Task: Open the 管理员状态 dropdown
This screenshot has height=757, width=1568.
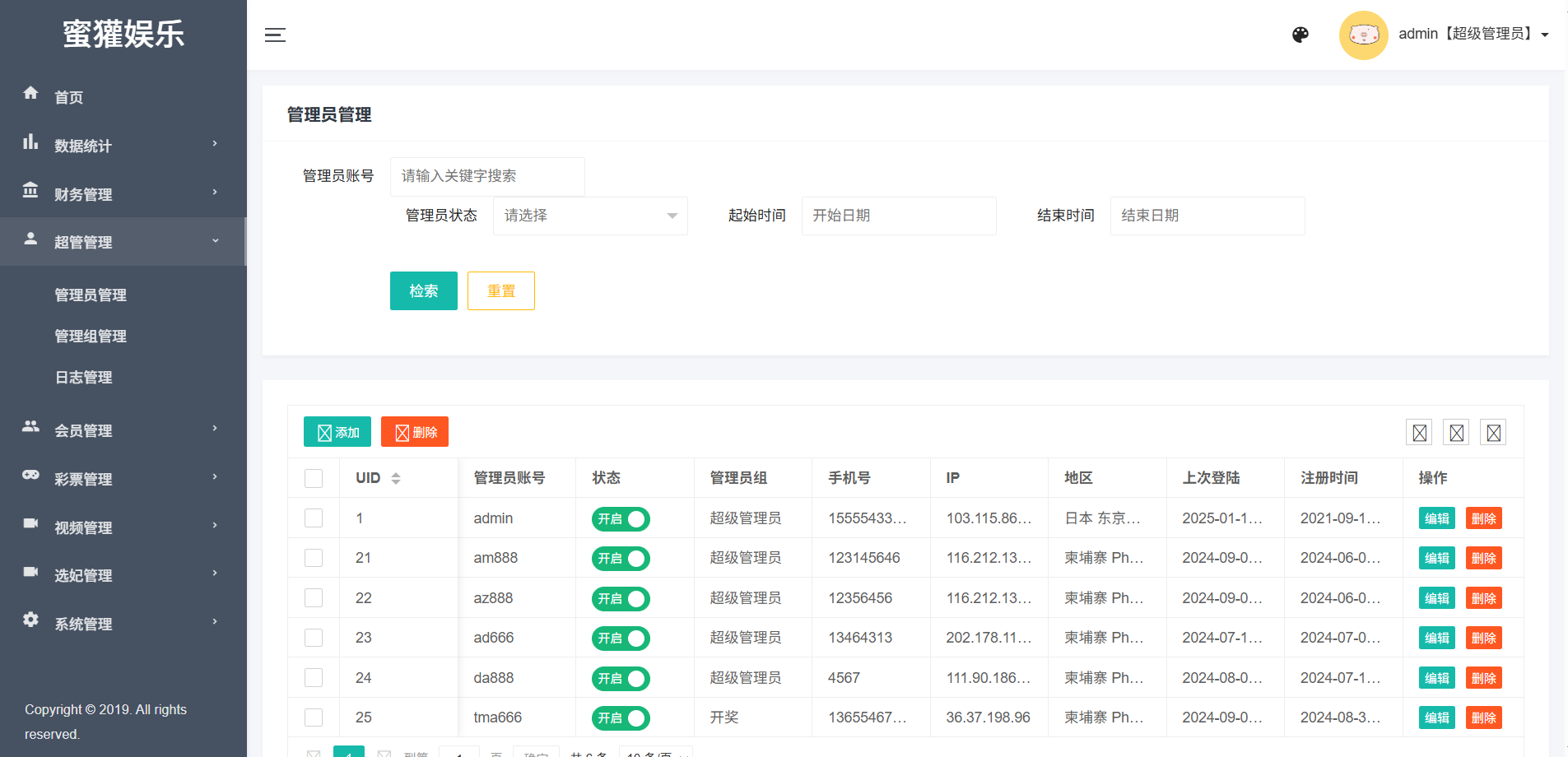Action: (590, 216)
